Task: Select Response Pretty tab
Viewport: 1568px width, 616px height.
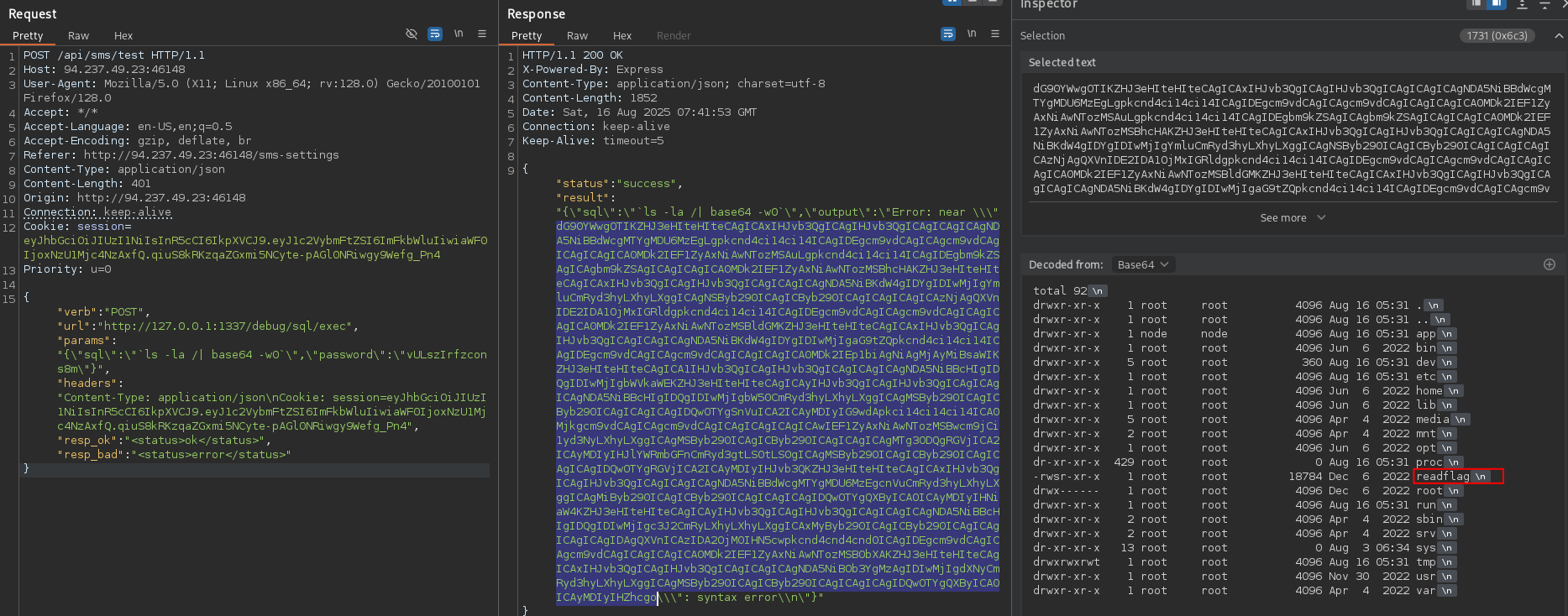Action: click(x=527, y=35)
